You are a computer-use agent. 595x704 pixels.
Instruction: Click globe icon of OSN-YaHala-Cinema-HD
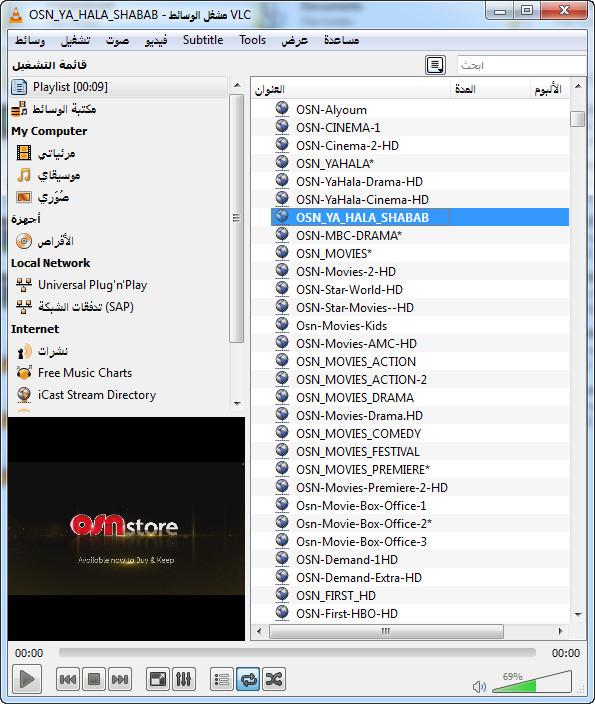point(282,198)
